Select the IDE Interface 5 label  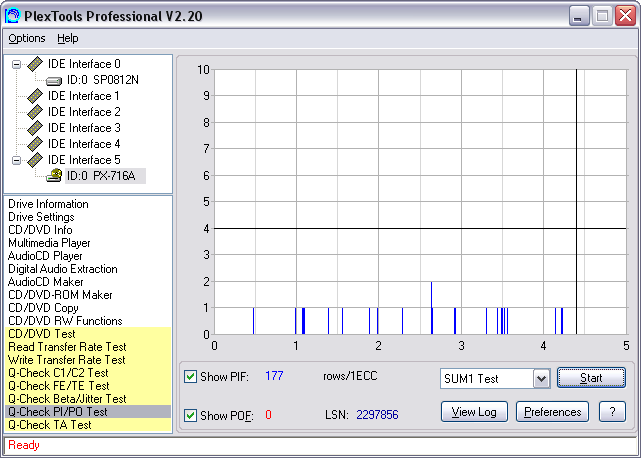tap(84, 160)
